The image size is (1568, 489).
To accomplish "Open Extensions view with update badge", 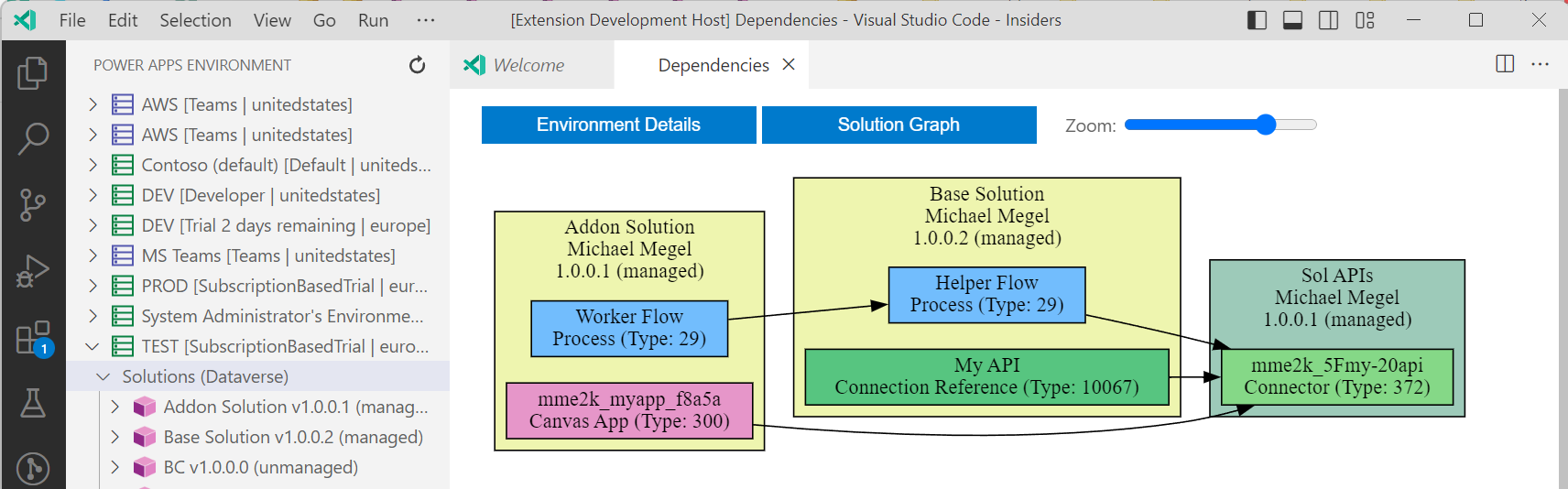I will [33, 338].
